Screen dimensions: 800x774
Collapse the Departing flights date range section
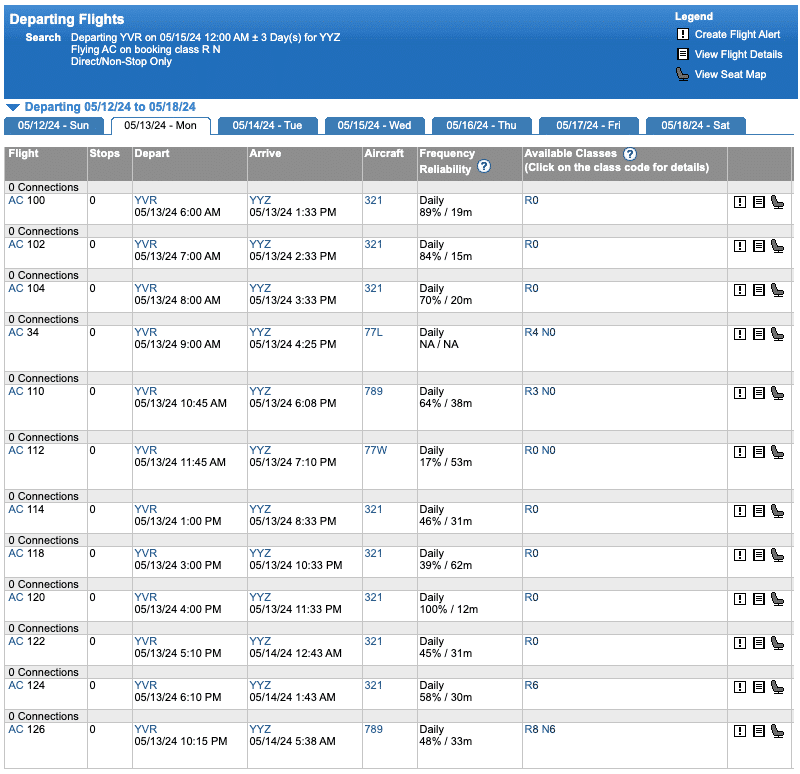pyautogui.click(x=12, y=107)
